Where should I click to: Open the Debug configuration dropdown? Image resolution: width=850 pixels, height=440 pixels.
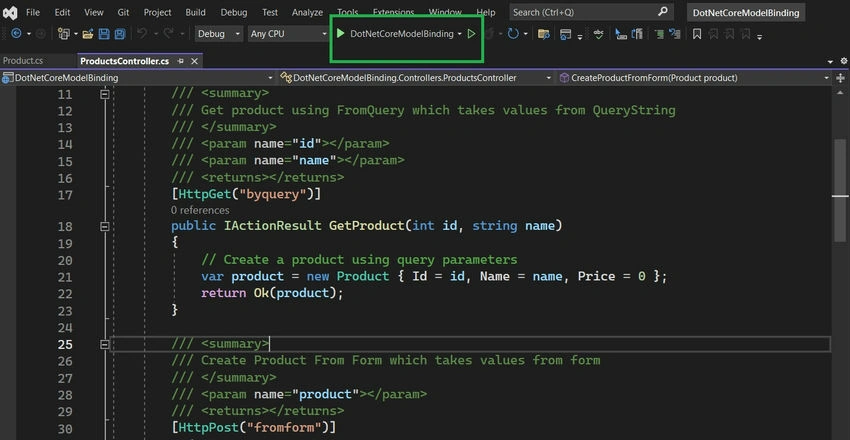pos(219,34)
